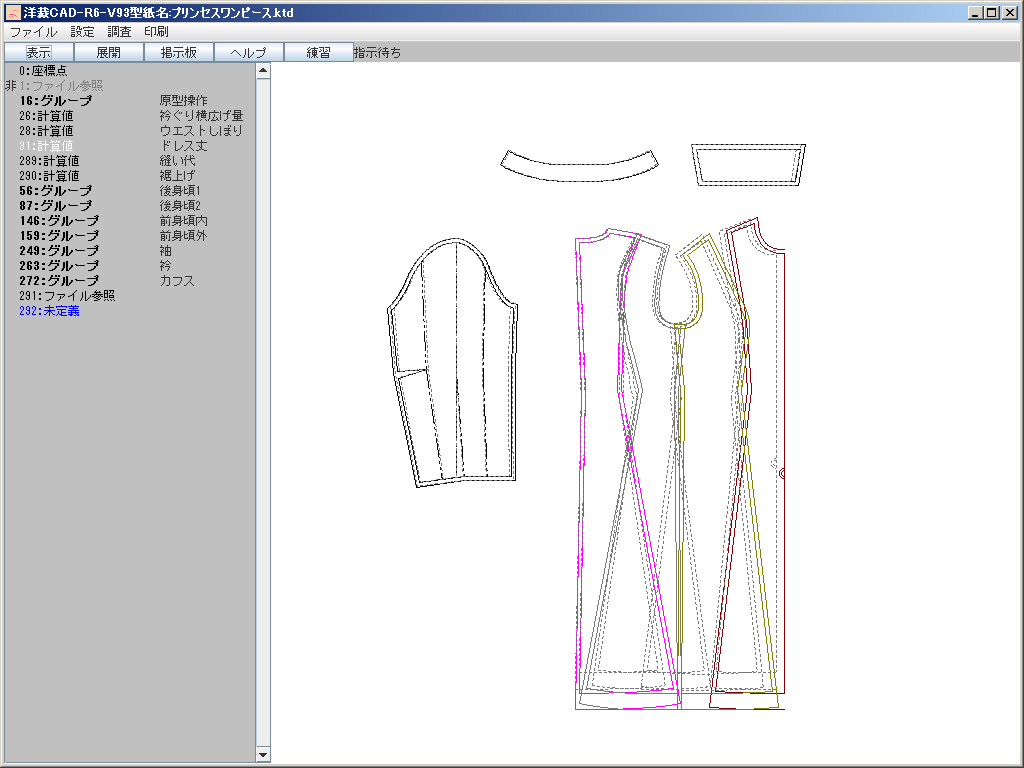Open the 調査 menu
Viewport: 1024px width, 768px height.
(119, 31)
